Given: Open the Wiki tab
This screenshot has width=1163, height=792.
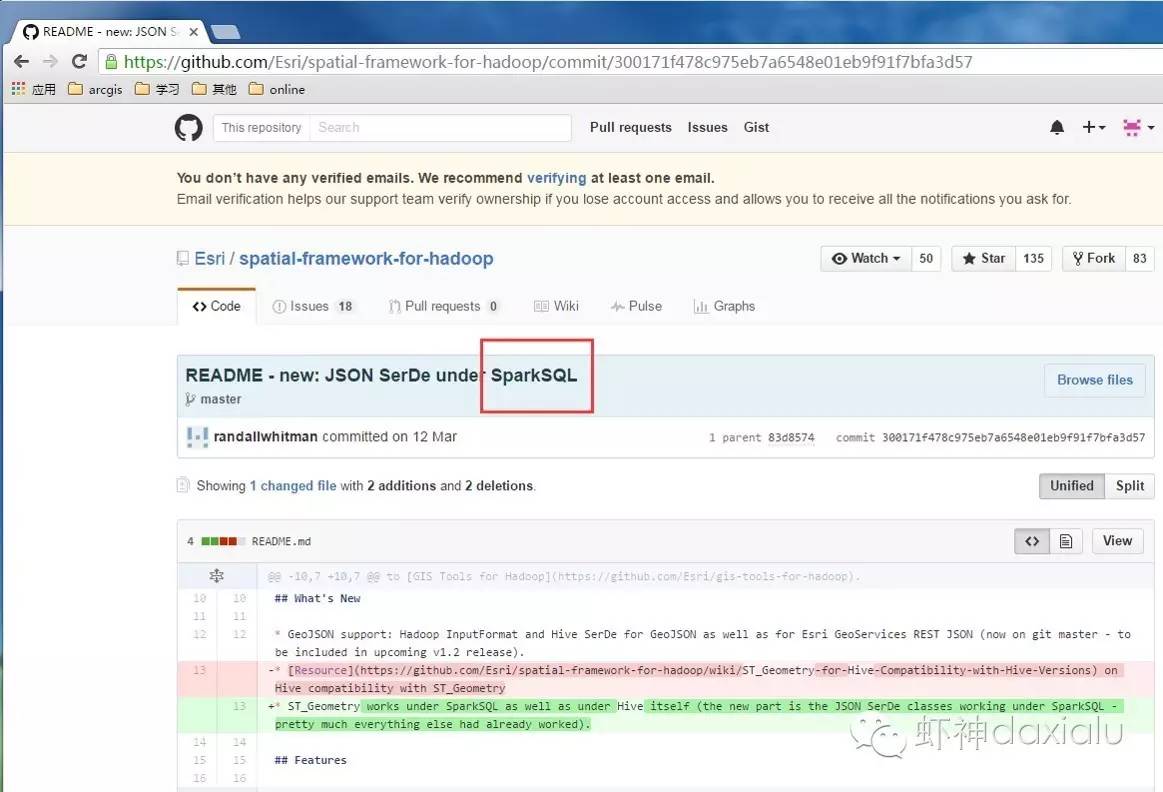Looking at the screenshot, I should click(x=556, y=306).
